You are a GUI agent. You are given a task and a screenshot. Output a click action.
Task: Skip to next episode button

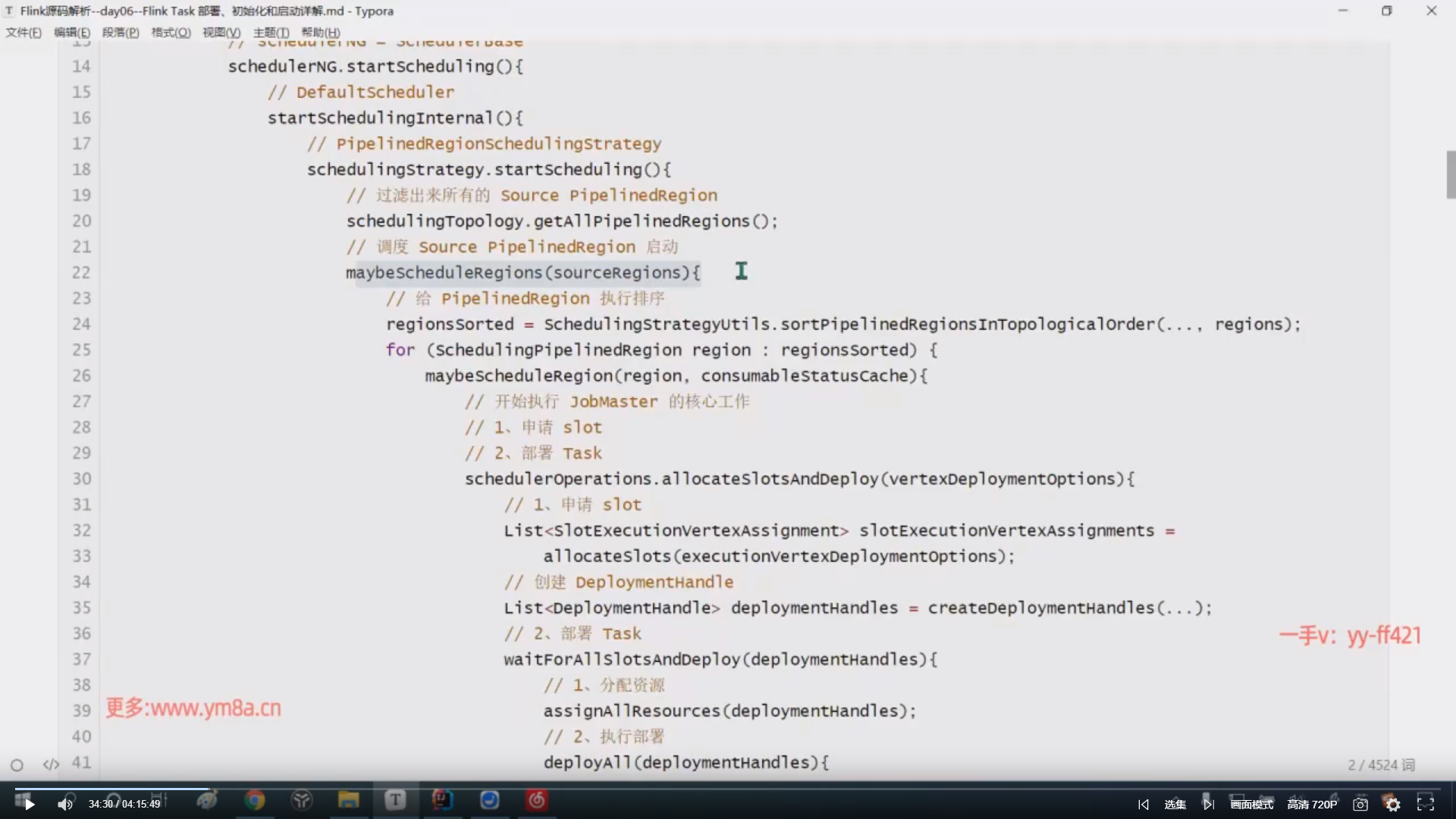coord(1209,805)
